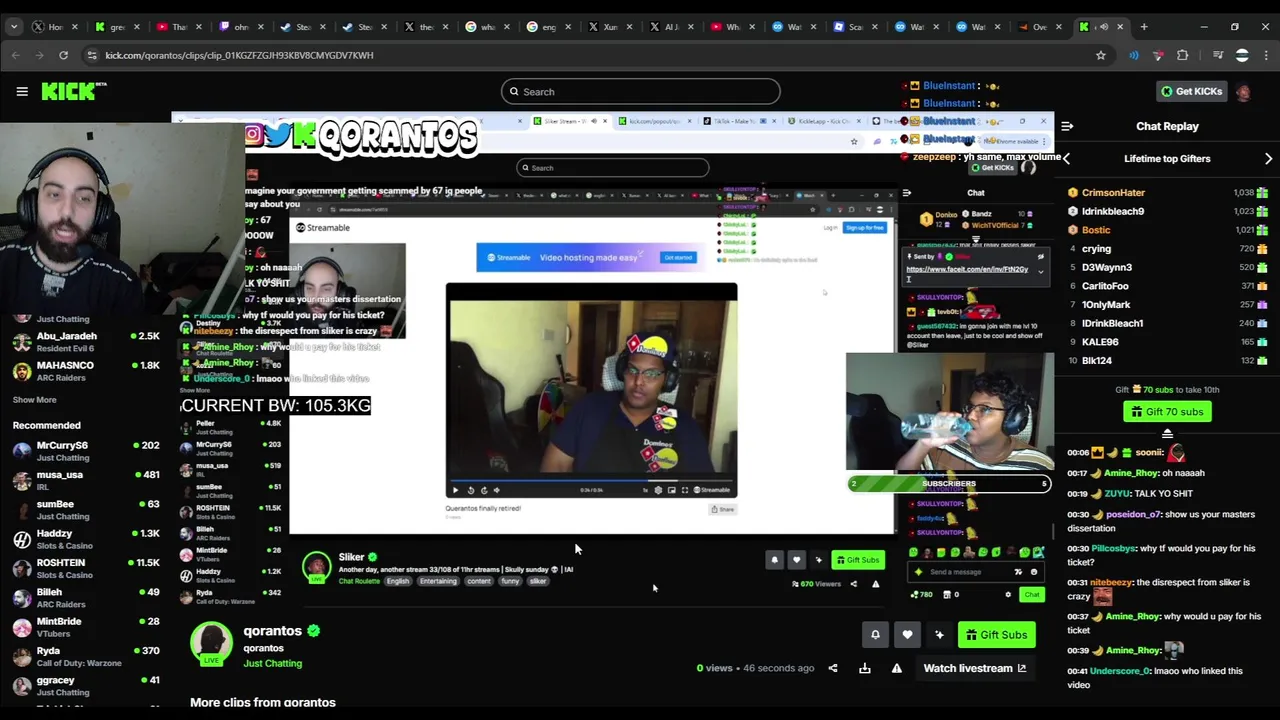Open the Get KICKs button
This screenshot has height=720, width=1280.
(x=1190, y=92)
